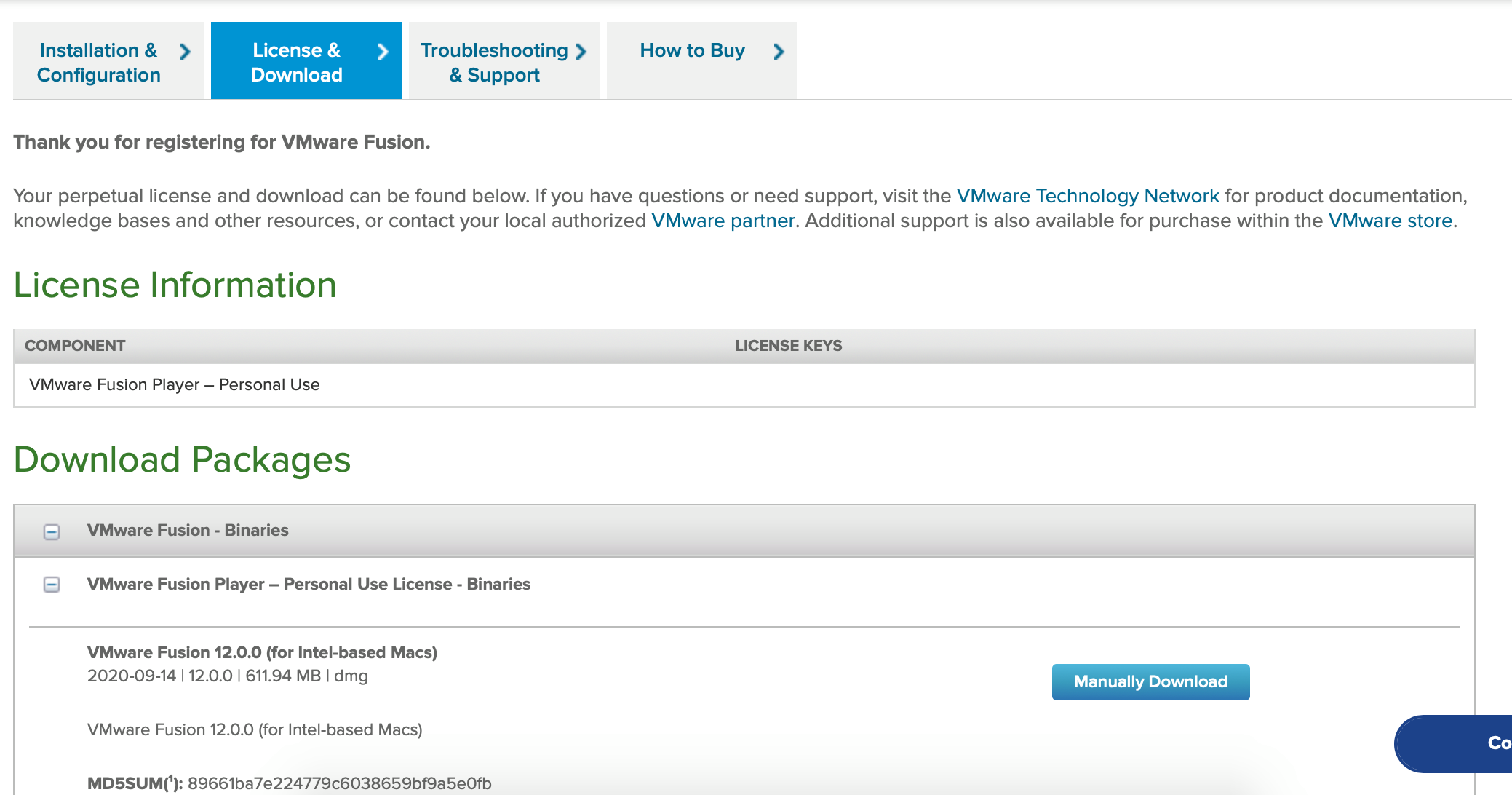Image resolution: width=1512 pixels, height=795 pixels.
Task: Go to the How to Buy tab
Action: point(692,51)
